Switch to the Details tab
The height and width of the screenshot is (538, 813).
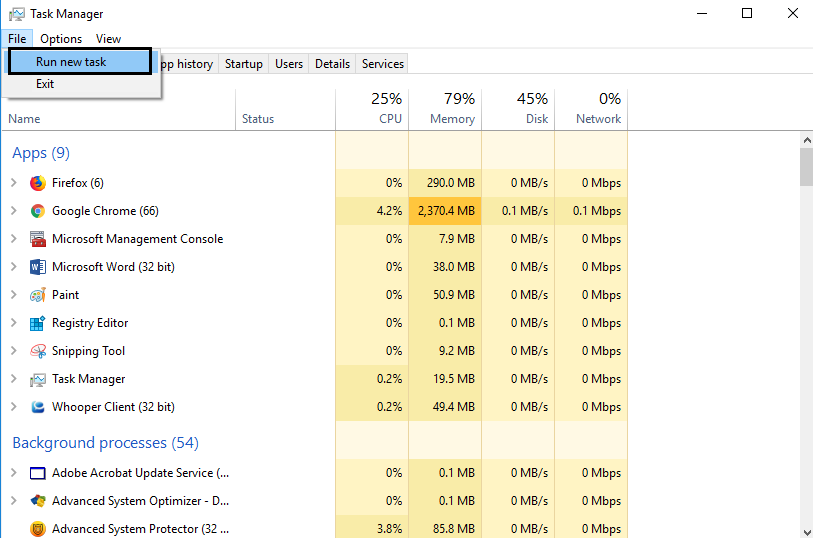[x=332, y=64]
